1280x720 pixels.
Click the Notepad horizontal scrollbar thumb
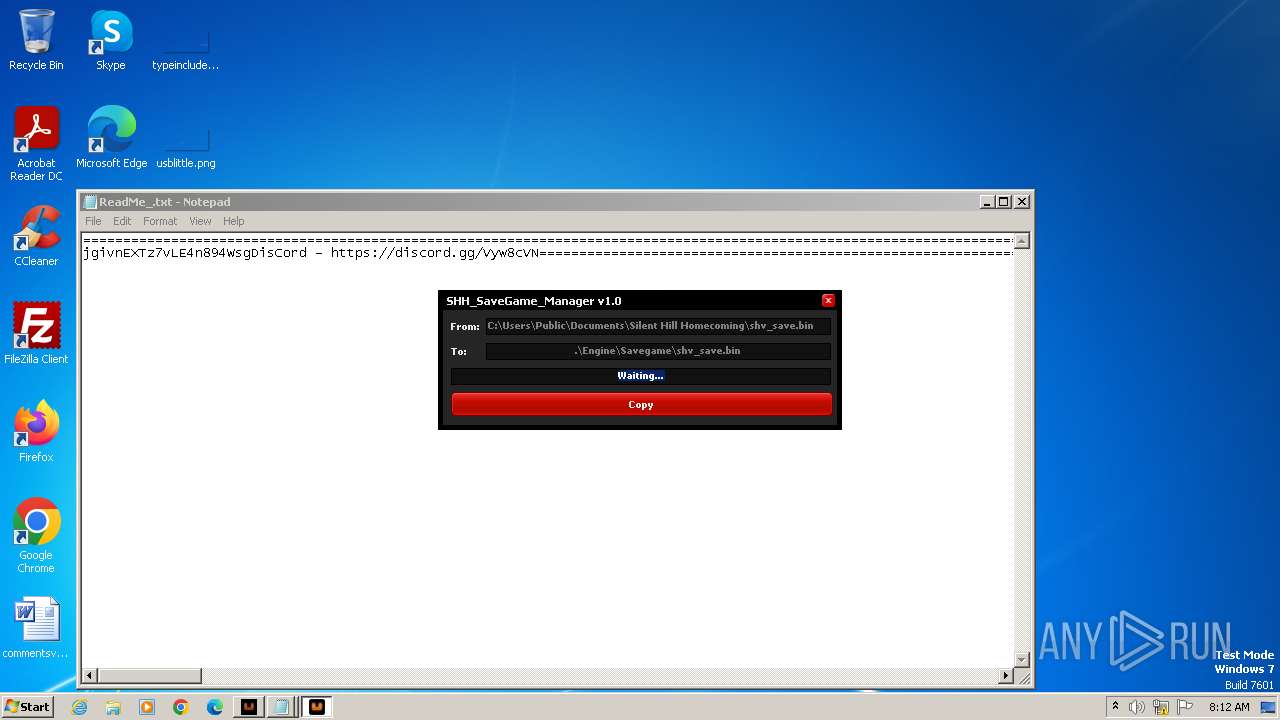pyautogui.click(x=149, y=676)
